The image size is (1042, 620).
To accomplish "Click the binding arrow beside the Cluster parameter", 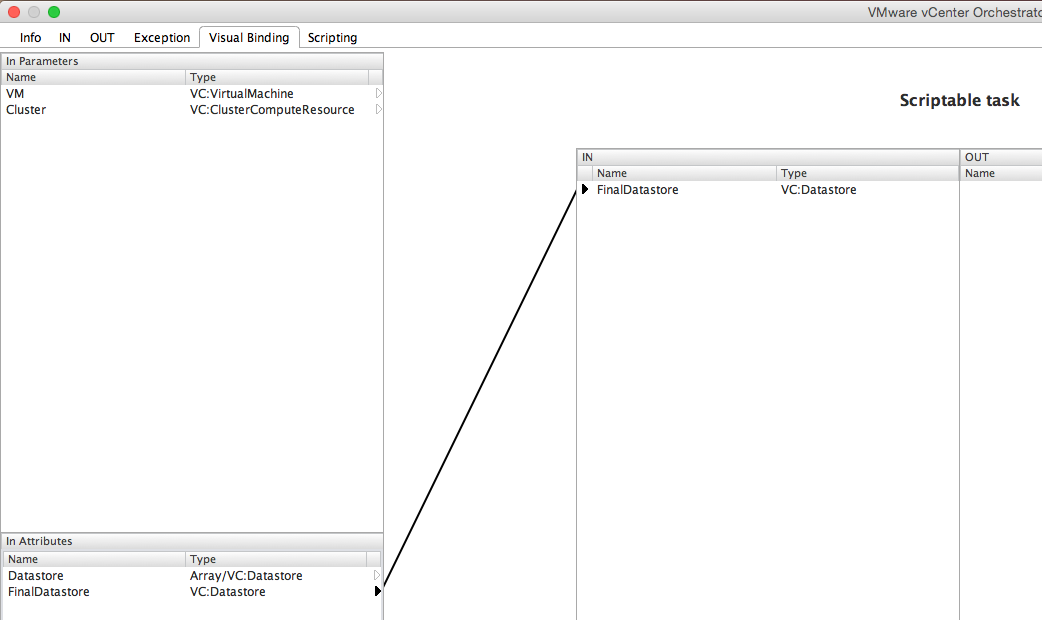I will [x=378, y=110].
